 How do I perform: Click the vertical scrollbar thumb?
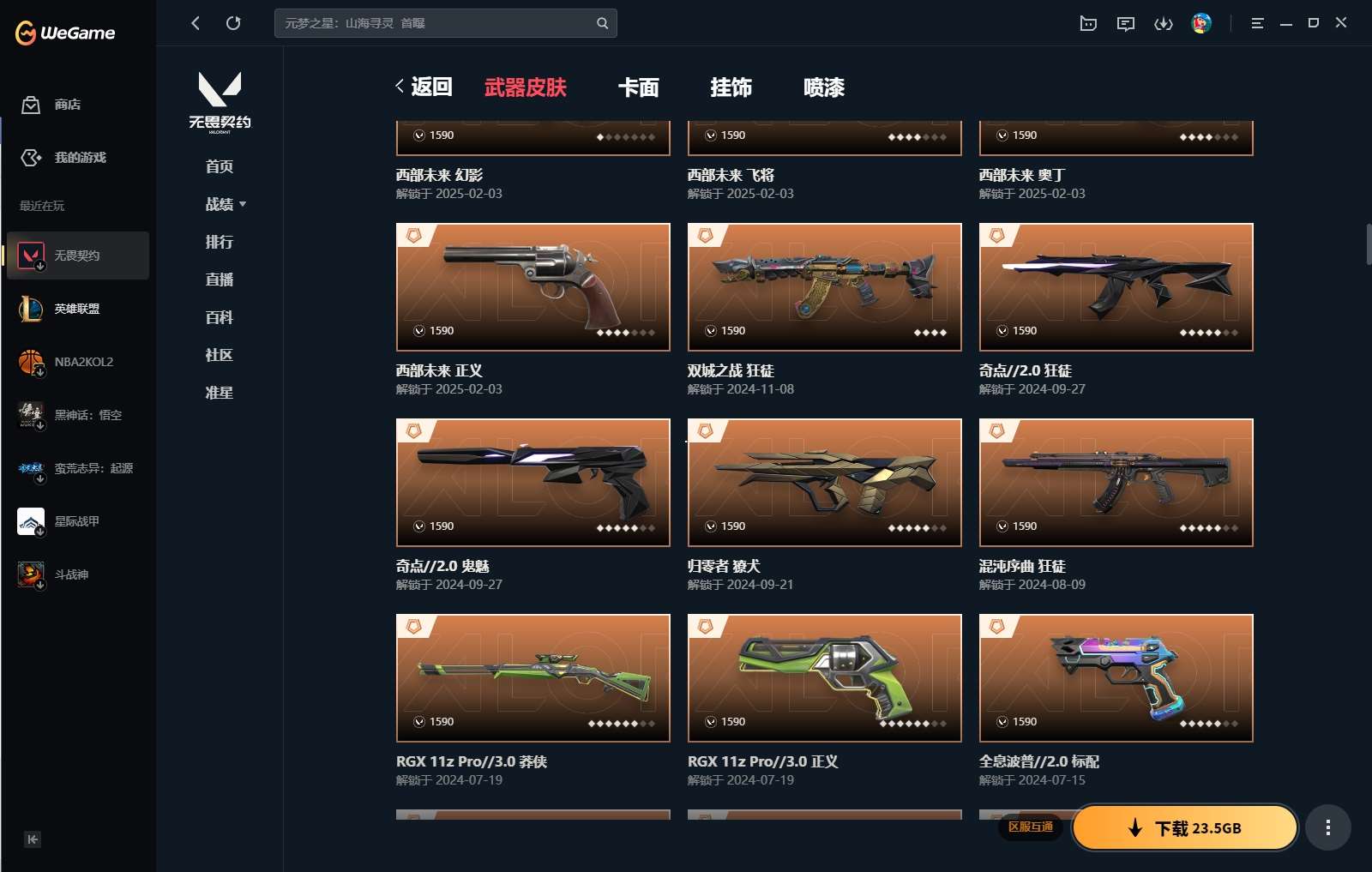(x=1369, y=244)
